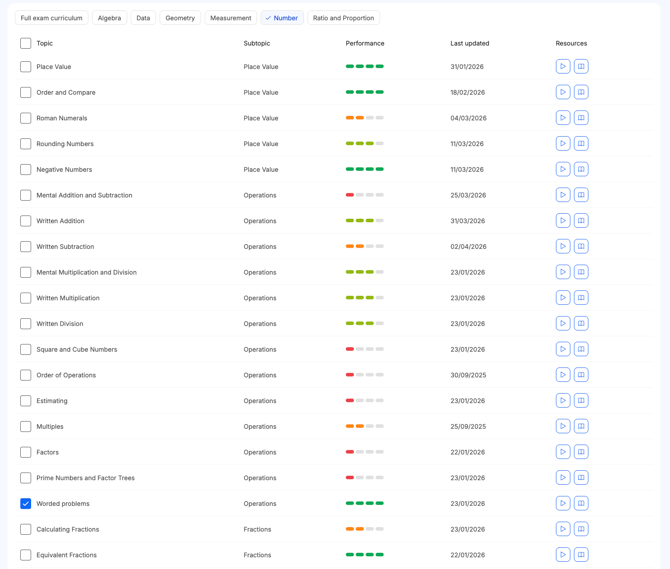Open book resource for Roman Numerals
The image size is (670, 569).
coord(581,118)
